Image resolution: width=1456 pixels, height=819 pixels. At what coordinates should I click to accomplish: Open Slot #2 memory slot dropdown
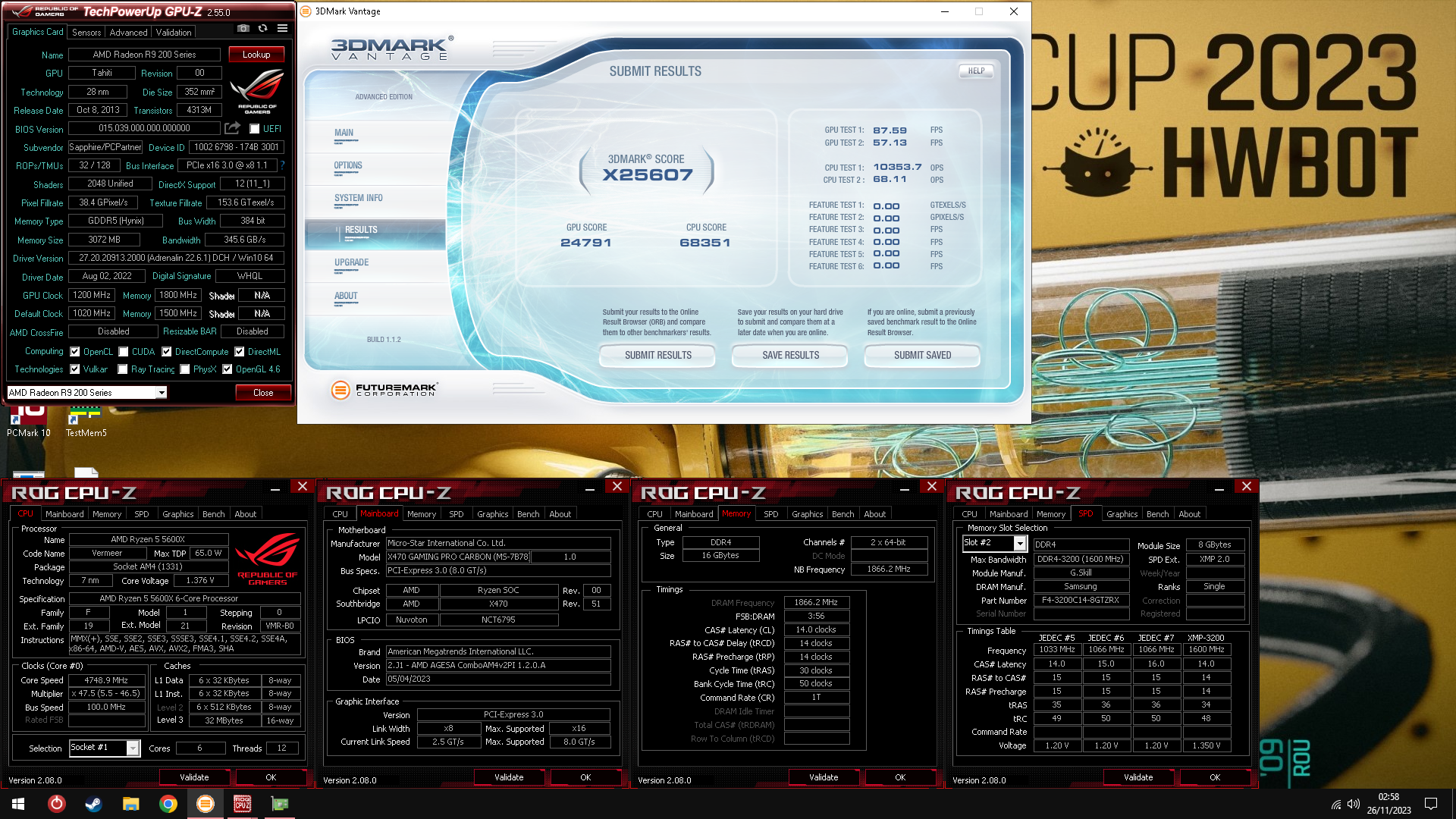(x=1020, y=544)
